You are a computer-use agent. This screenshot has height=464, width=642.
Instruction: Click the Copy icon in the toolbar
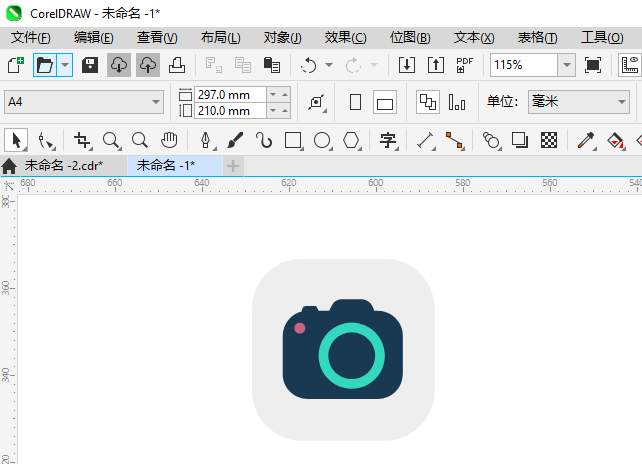point(243,65)
